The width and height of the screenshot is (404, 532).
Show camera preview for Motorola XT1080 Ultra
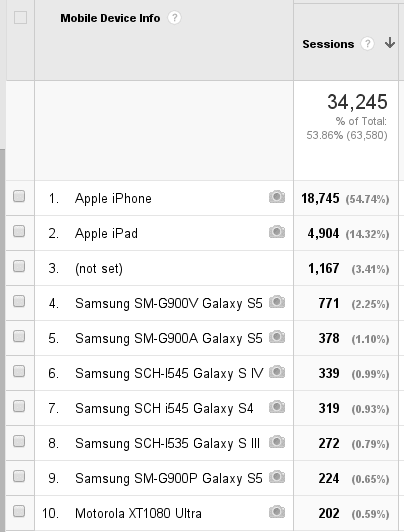[x=277, y=512]
